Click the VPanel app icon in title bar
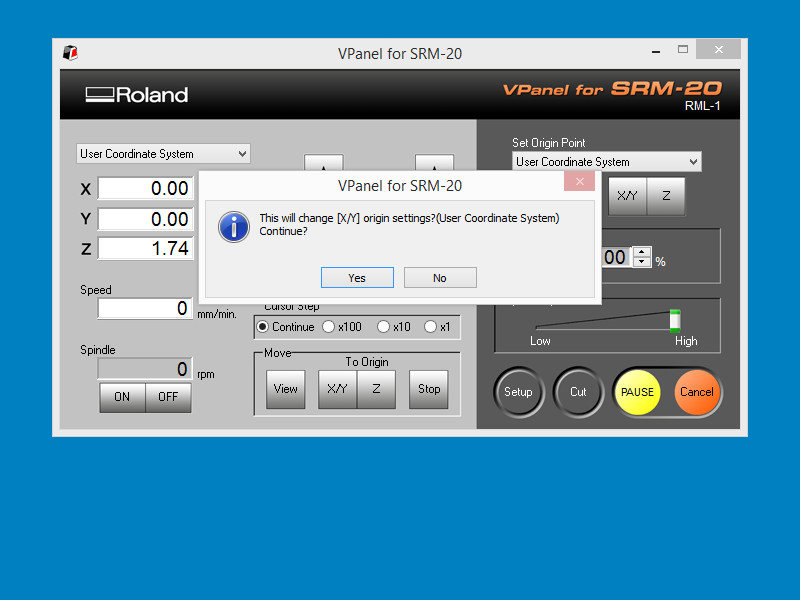This screenshot has width=800, height=600. (70, 53)
